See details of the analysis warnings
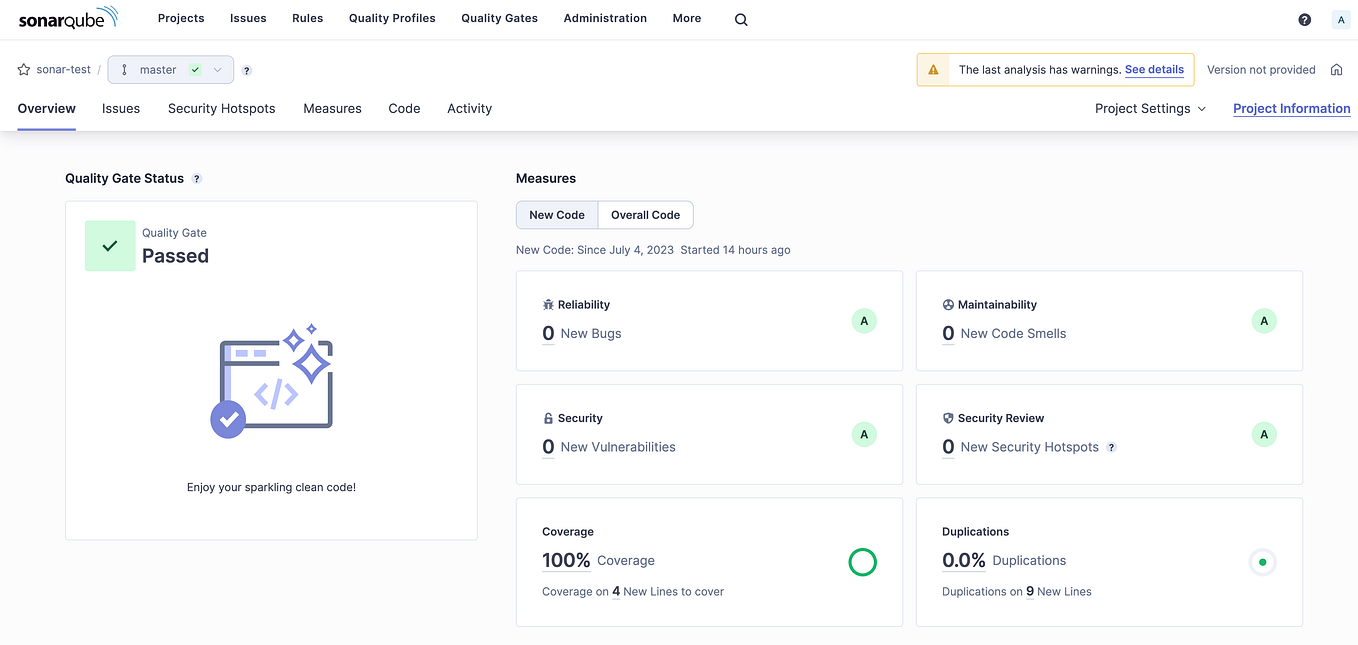Viewport: 1358px width, 645px height. coord(1154,69)
